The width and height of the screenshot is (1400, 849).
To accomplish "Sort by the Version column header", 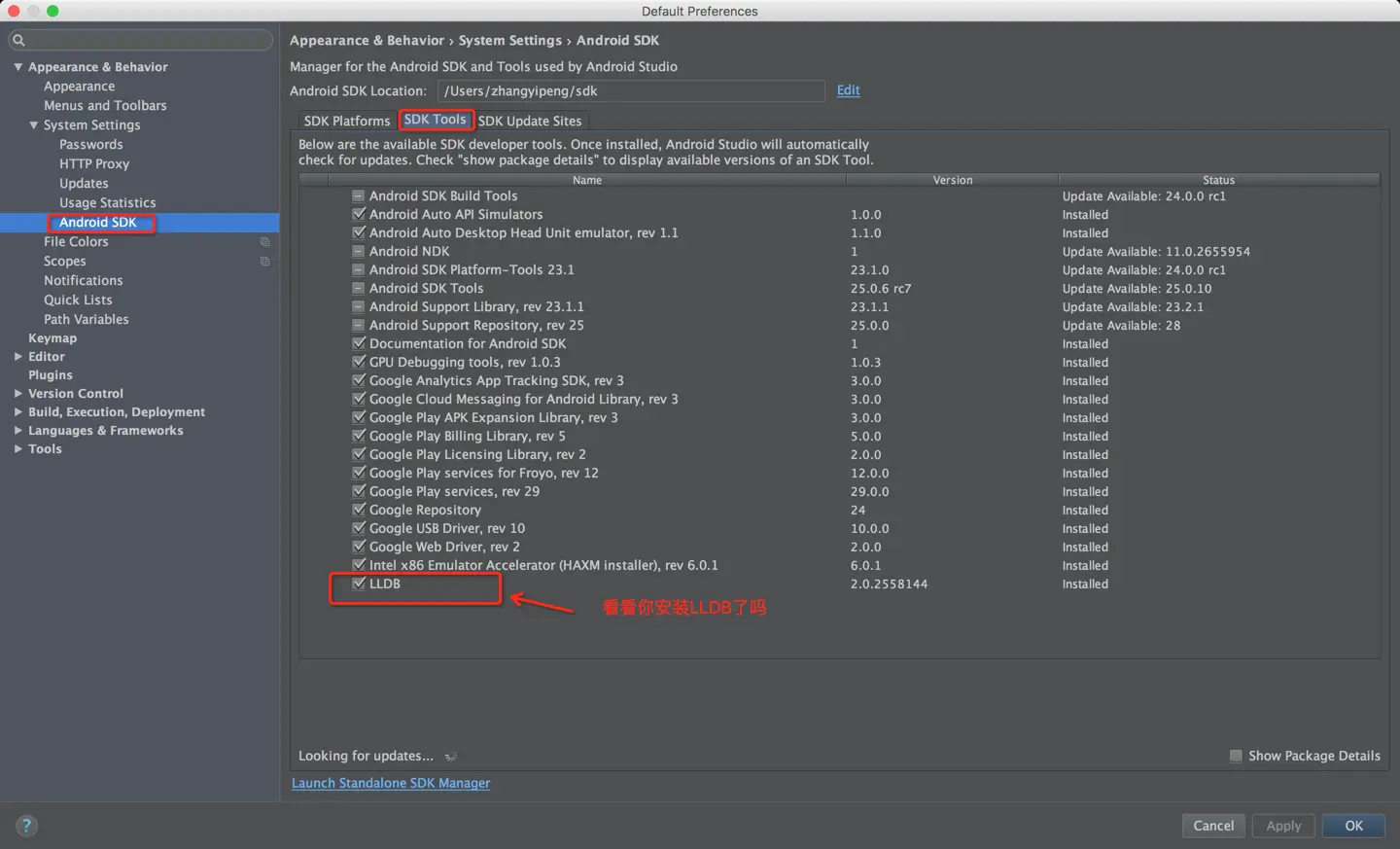I will (953, 180).
